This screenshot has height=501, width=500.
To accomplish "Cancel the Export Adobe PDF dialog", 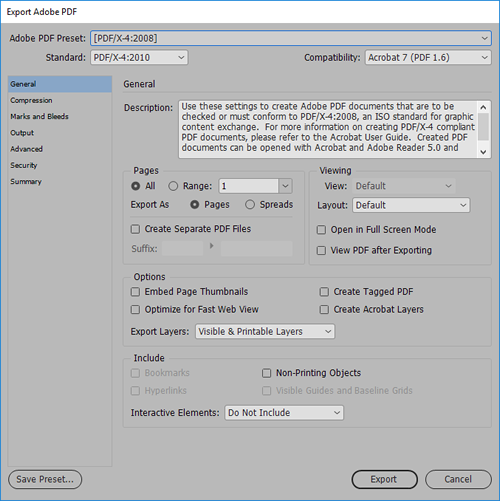I will tap(458, 480).
